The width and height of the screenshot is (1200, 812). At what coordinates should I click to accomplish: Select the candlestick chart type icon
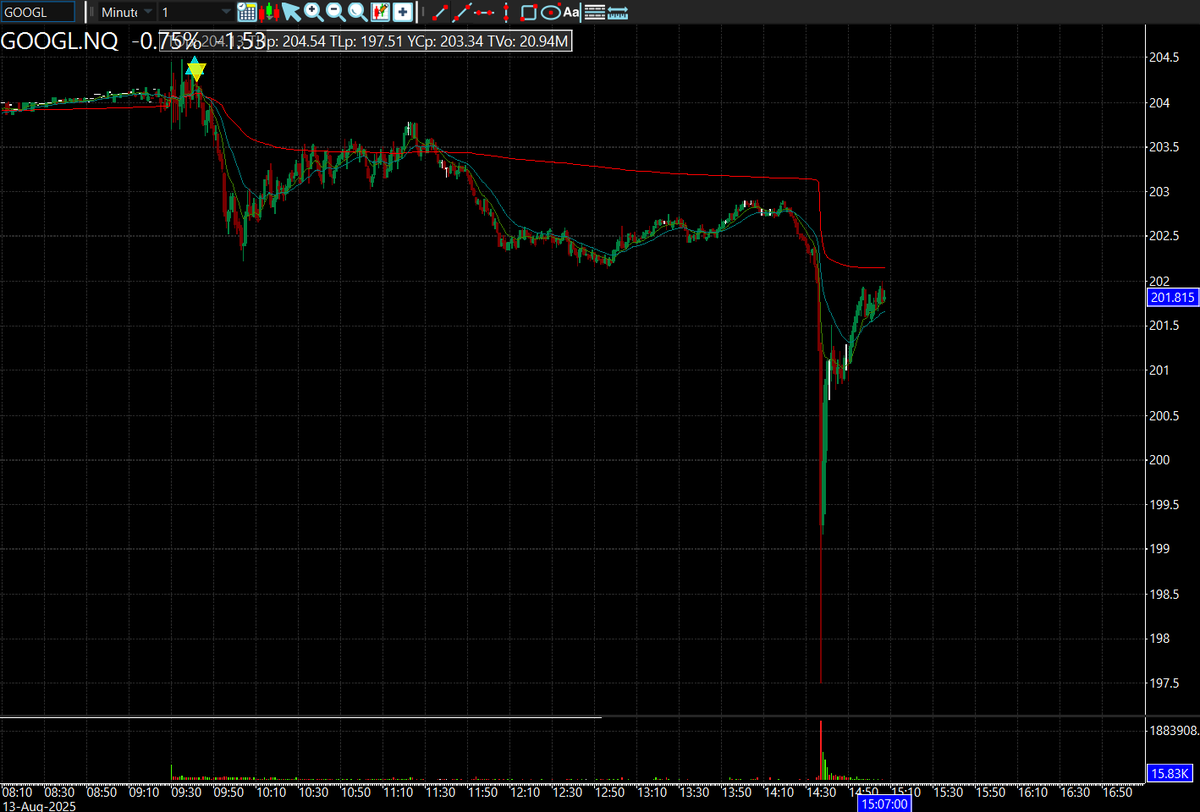tap(269, 12)
